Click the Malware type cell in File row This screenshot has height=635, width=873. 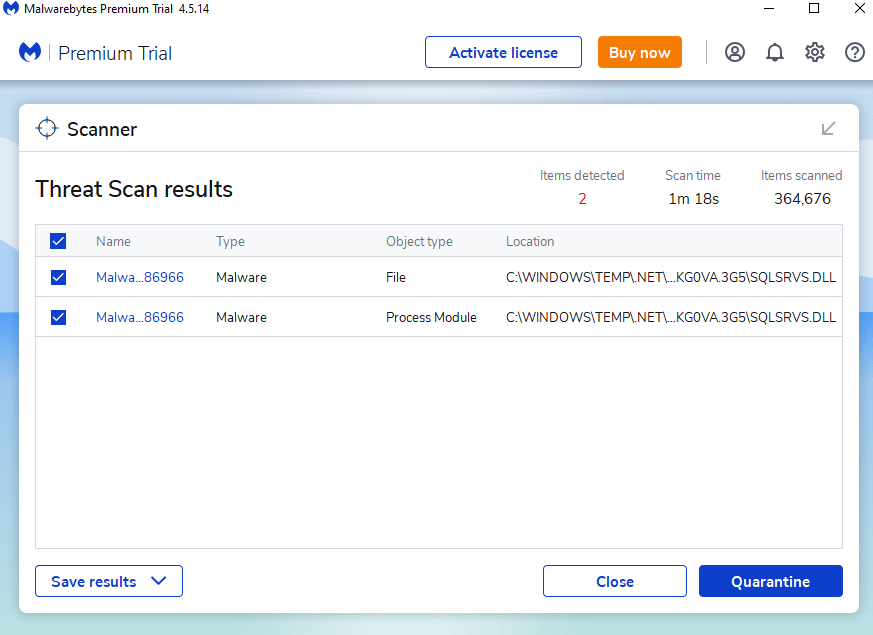(242, 277)
